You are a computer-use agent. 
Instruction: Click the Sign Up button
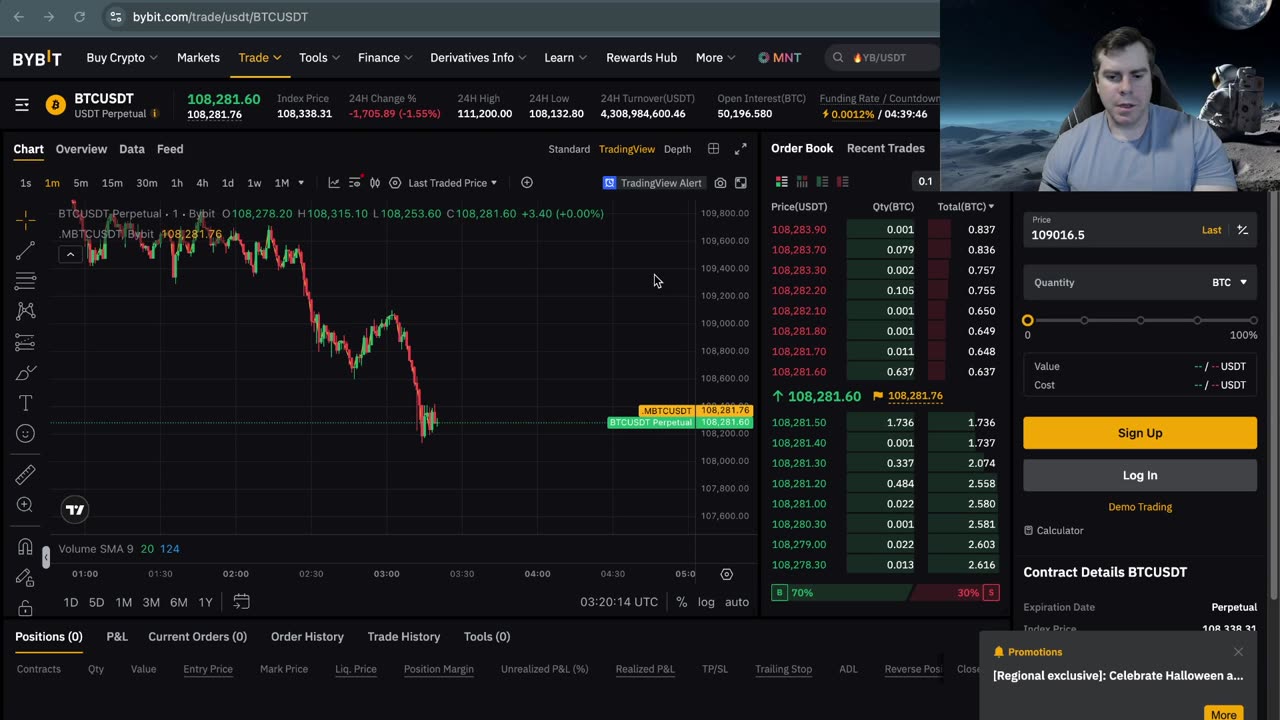pos(1140,433)
